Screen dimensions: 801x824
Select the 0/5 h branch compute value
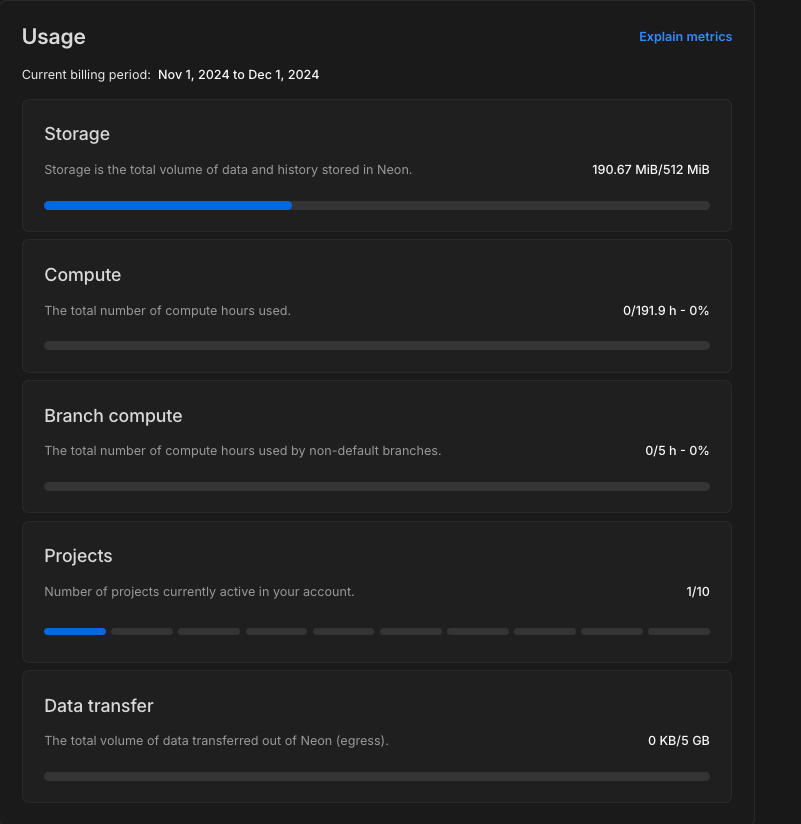677,451
